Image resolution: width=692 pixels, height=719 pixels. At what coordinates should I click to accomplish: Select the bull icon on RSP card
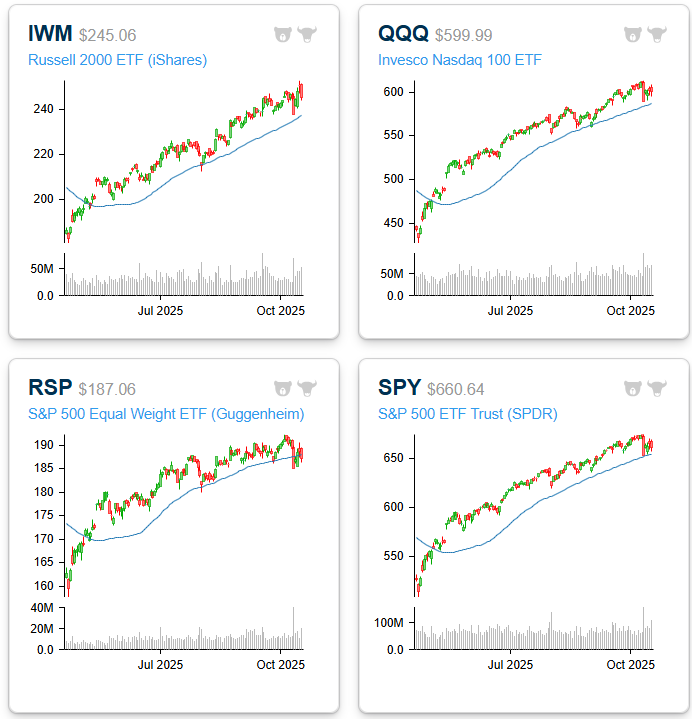306,388
